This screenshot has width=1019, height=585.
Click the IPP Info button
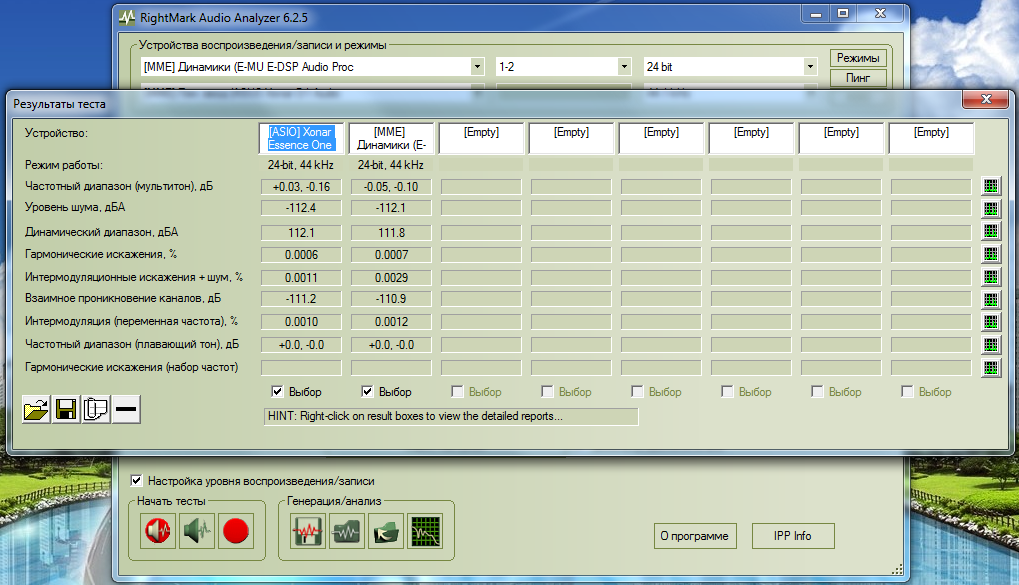[793, 536]
